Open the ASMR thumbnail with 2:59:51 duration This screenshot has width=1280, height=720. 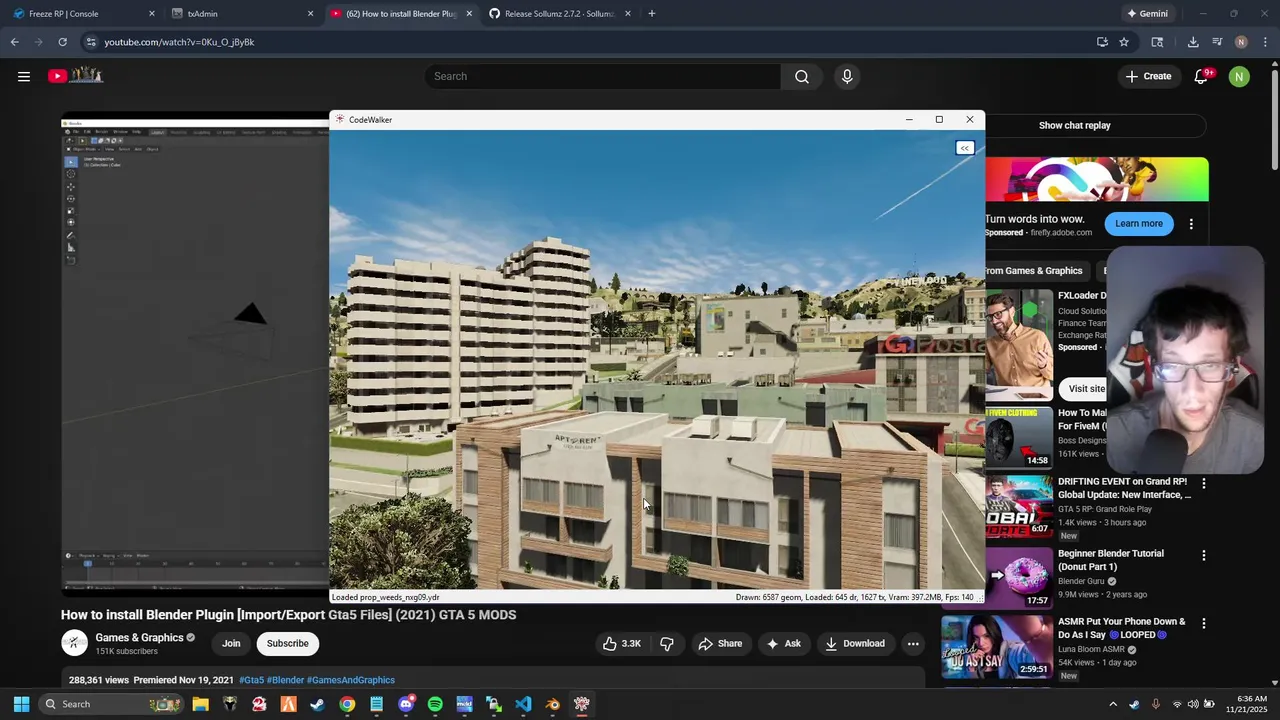coord(997,646)
